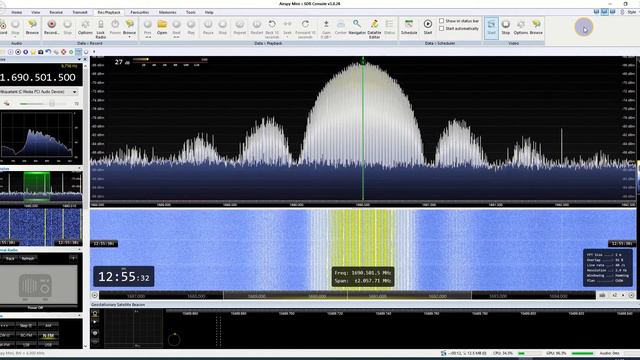The width and height of the screenshot is (640, 360).
Task: Select the LSB mode button
Action: pyautogui.click(x=26, y=345)
